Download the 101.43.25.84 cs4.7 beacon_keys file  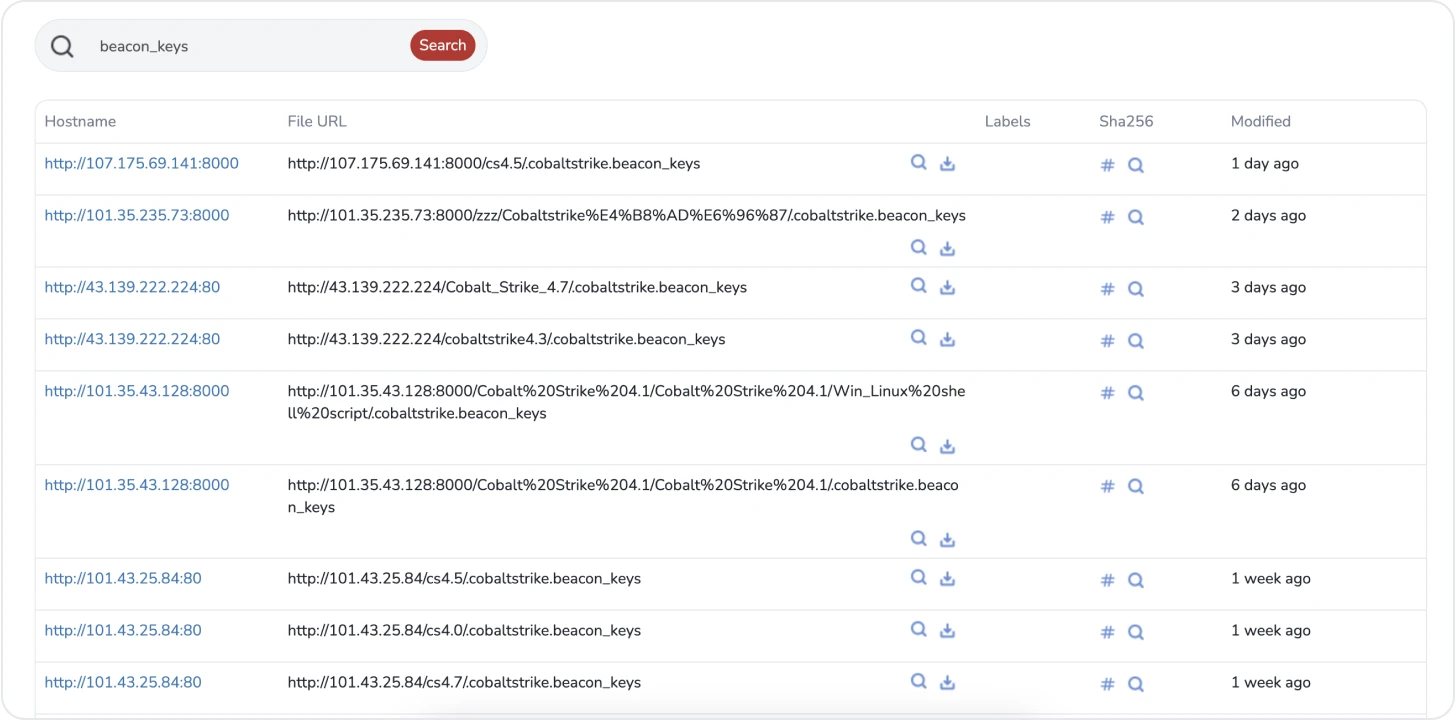point(947,683)
